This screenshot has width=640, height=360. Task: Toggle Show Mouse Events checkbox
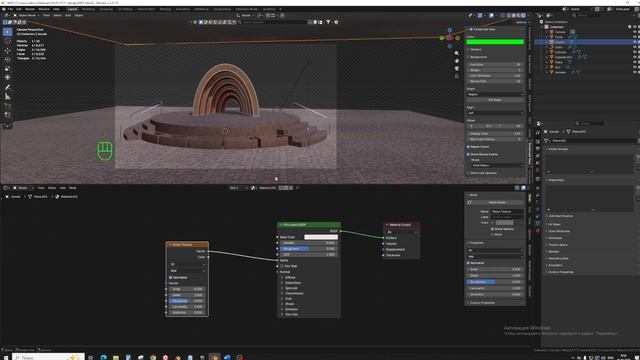469,154
